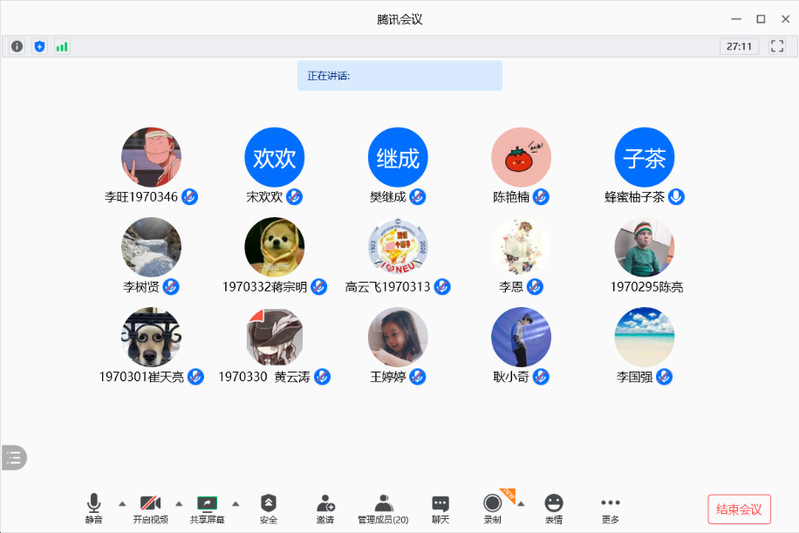
Task: Open the 表情 emoji reactions
Action: click(x=553, y=508)
